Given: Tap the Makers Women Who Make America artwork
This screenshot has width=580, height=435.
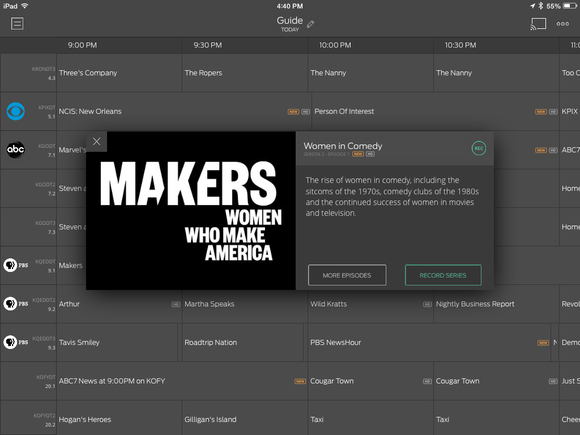Looking at the screenshot, I should [x=191, y=210].
